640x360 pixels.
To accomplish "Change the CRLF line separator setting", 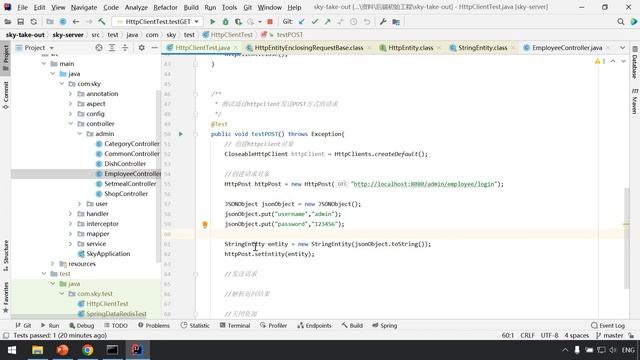I will click(527, 336).
